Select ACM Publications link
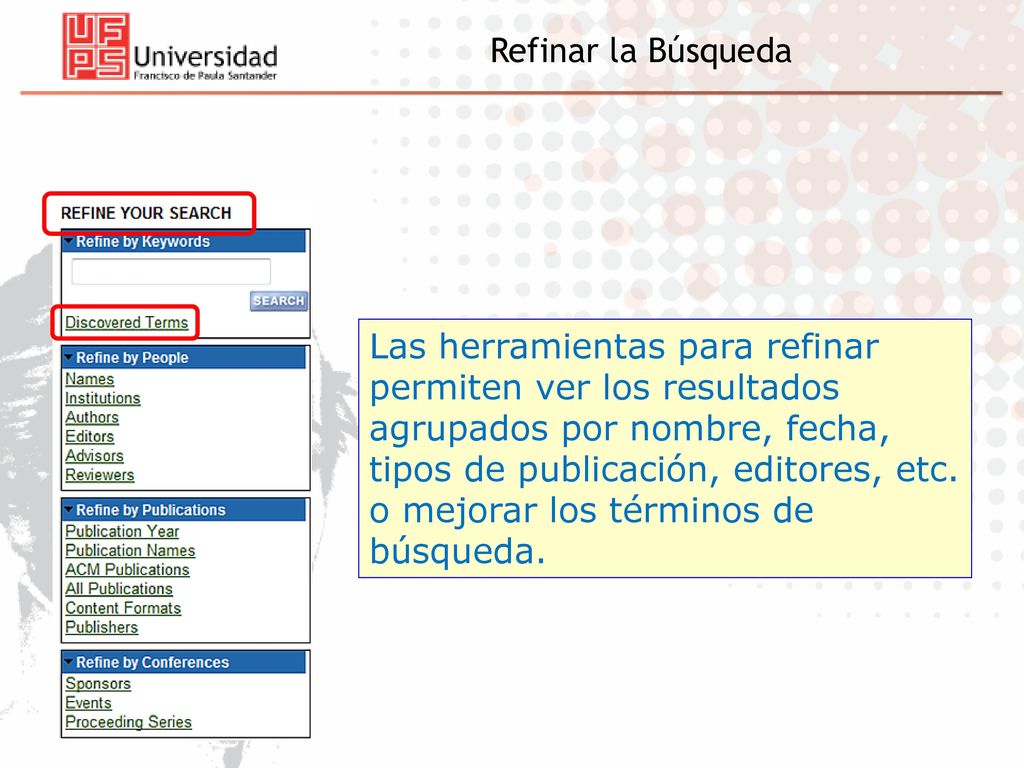This screenshot has width=1024, height=768. tap(127, 569)
